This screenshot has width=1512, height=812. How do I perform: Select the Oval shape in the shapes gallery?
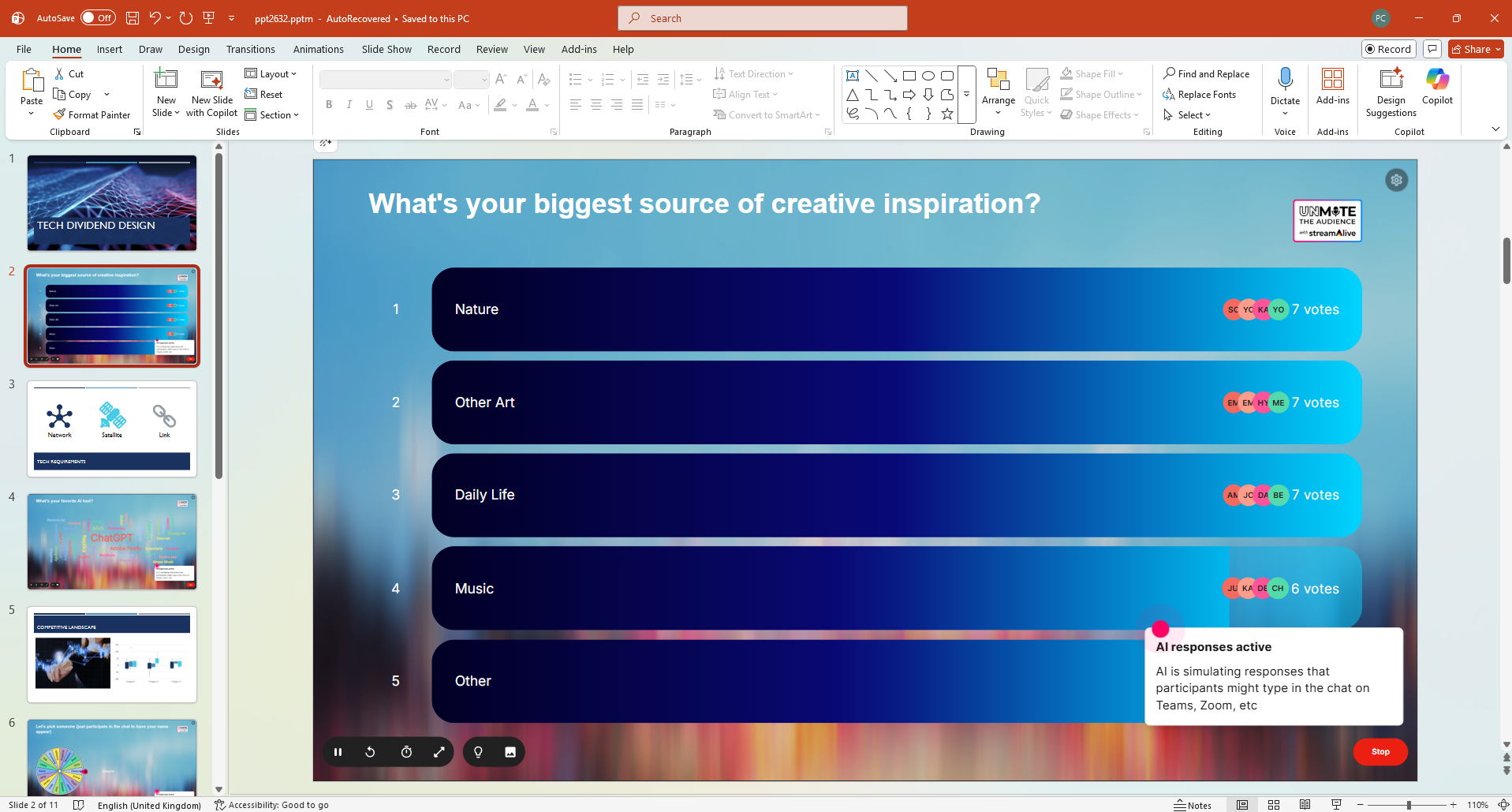pyautogui.click(x=928, y=75)
